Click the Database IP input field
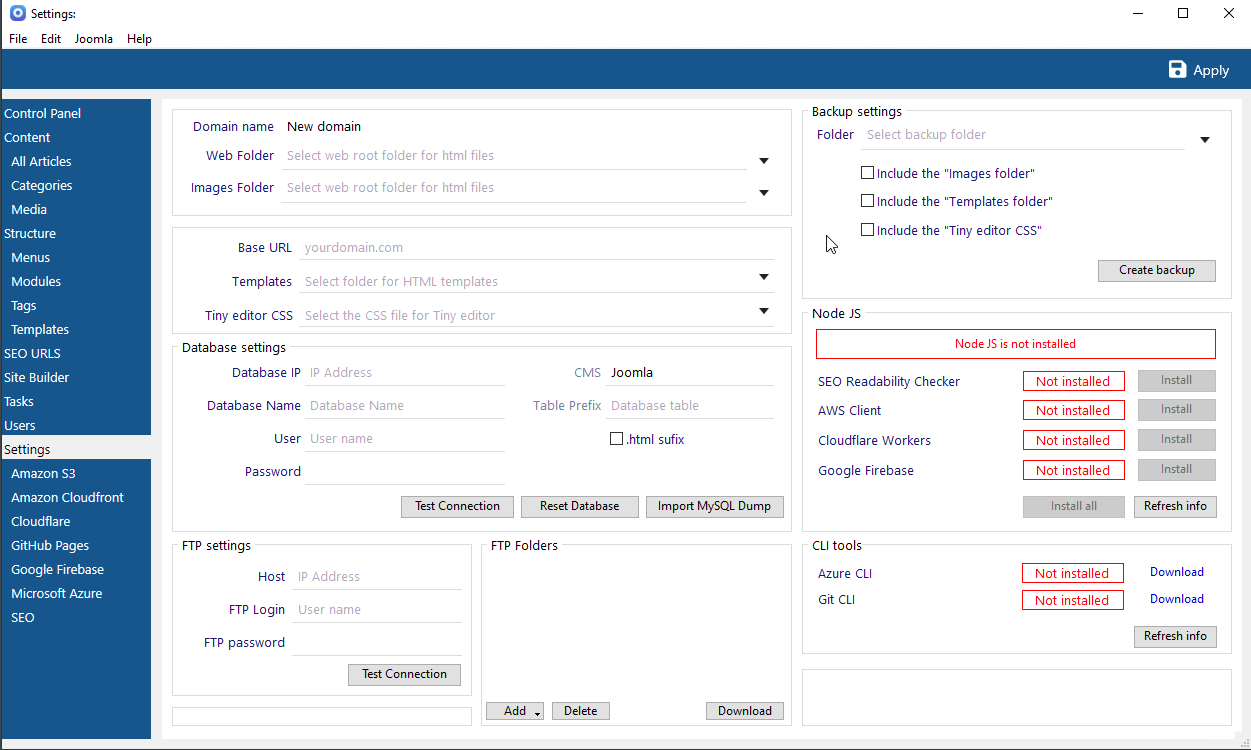 pos(404,373)
